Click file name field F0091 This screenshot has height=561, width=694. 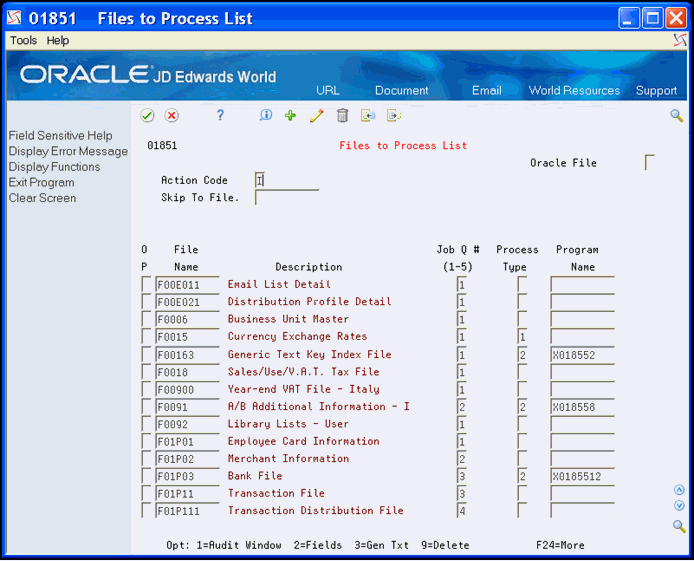187,407
